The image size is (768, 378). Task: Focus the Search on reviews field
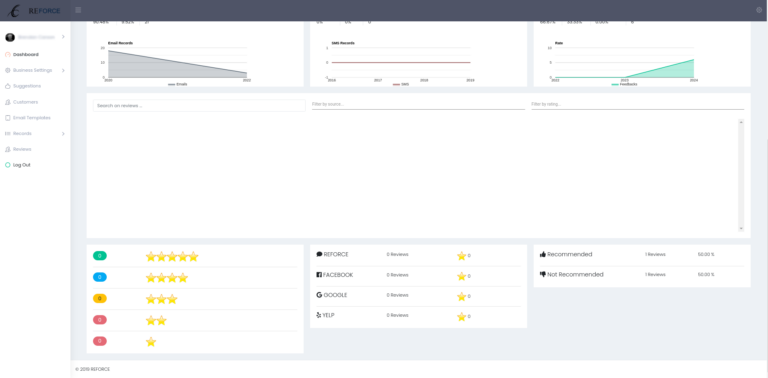pyautogui.click(x=199, y=105)
